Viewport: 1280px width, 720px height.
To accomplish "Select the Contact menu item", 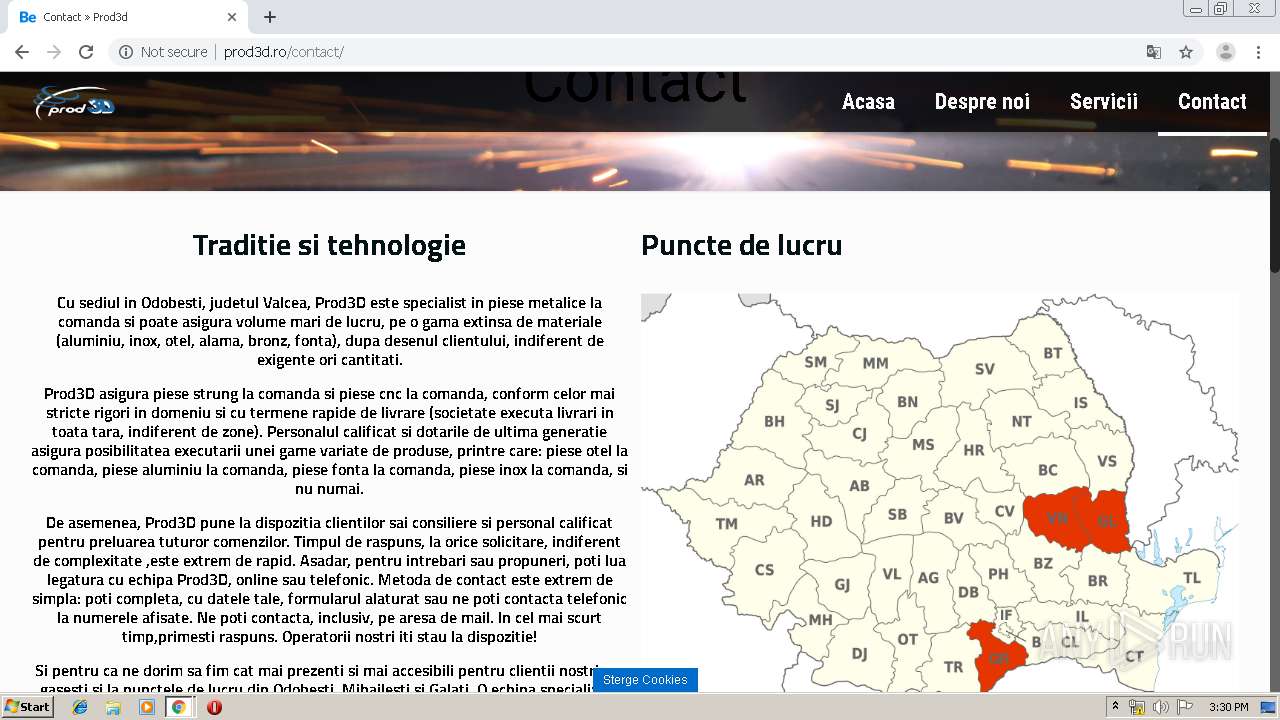I will coord(1212,101).
